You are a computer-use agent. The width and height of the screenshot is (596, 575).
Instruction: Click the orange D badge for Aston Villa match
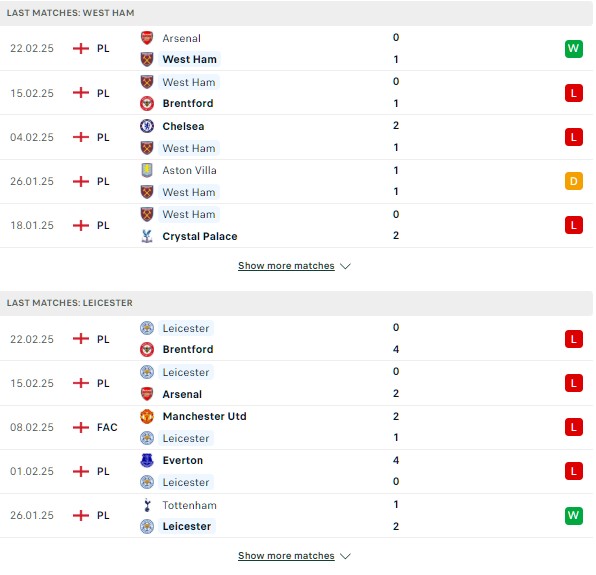574,181
